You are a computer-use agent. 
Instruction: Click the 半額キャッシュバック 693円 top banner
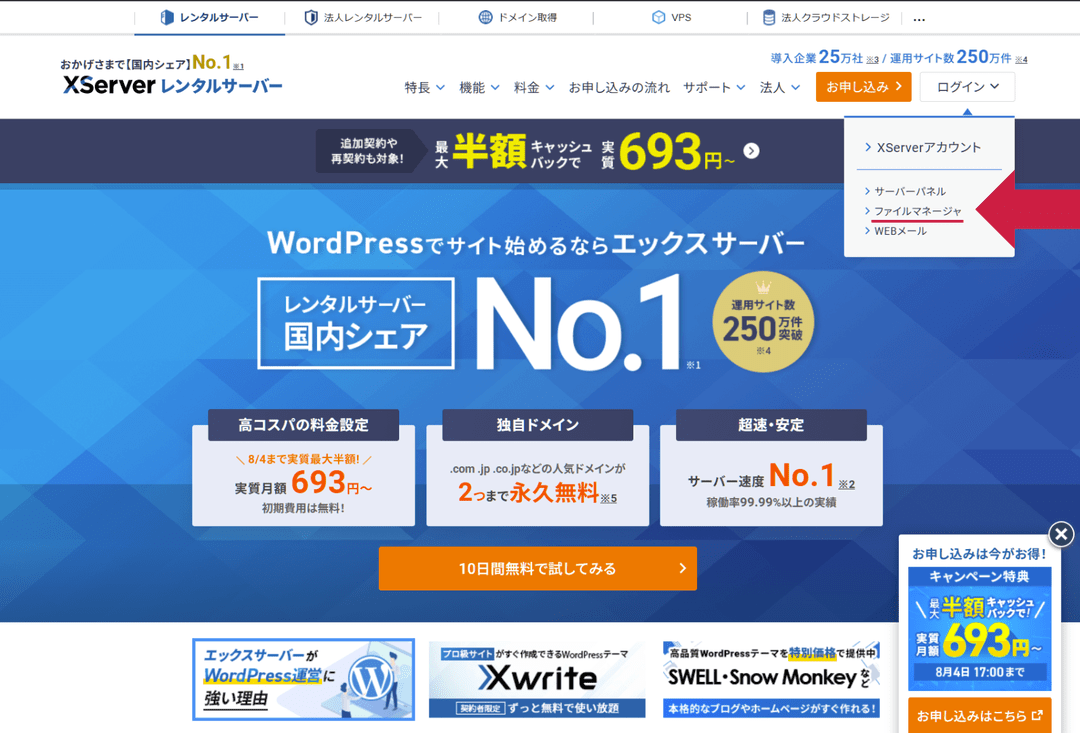tap(537, 151)
